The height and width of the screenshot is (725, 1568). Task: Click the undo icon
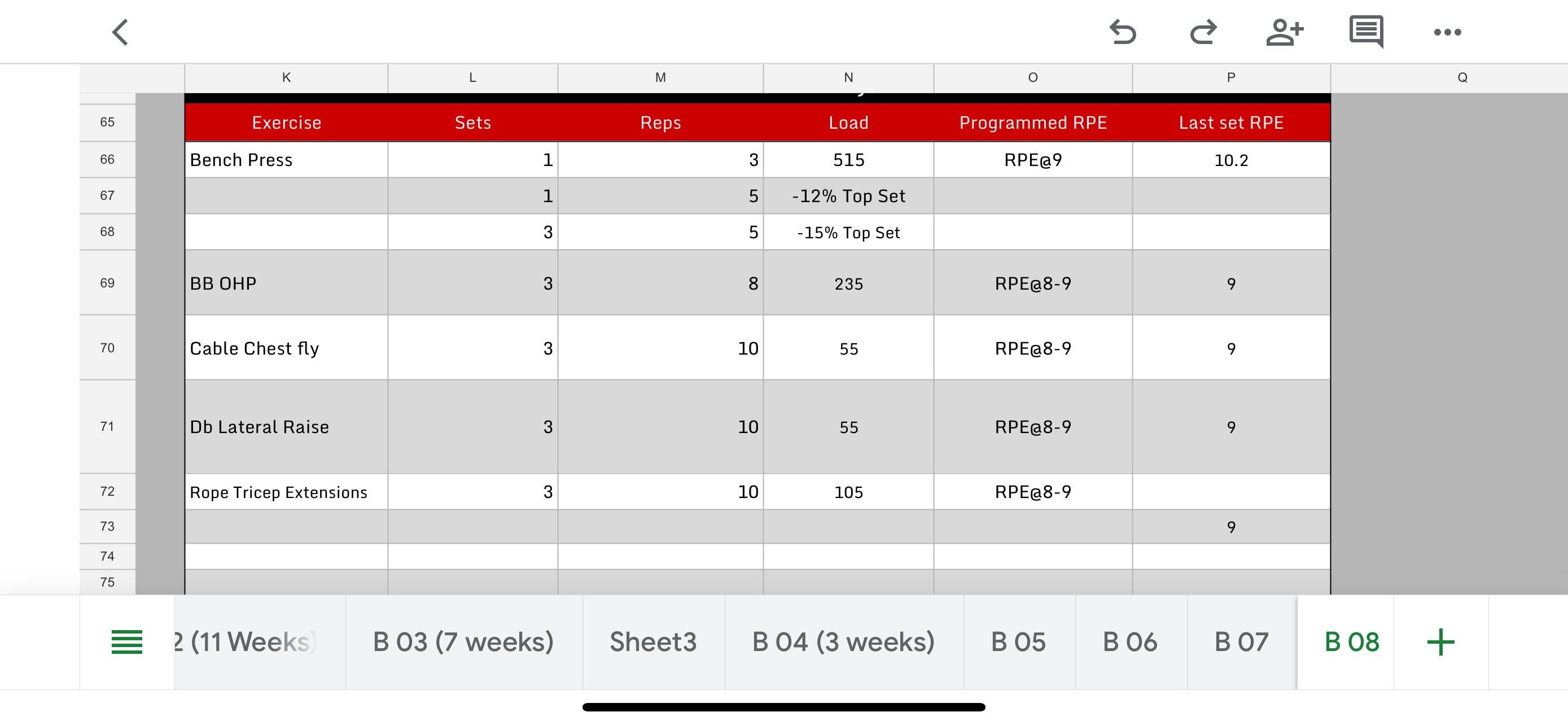click(x=1123, y=32)
